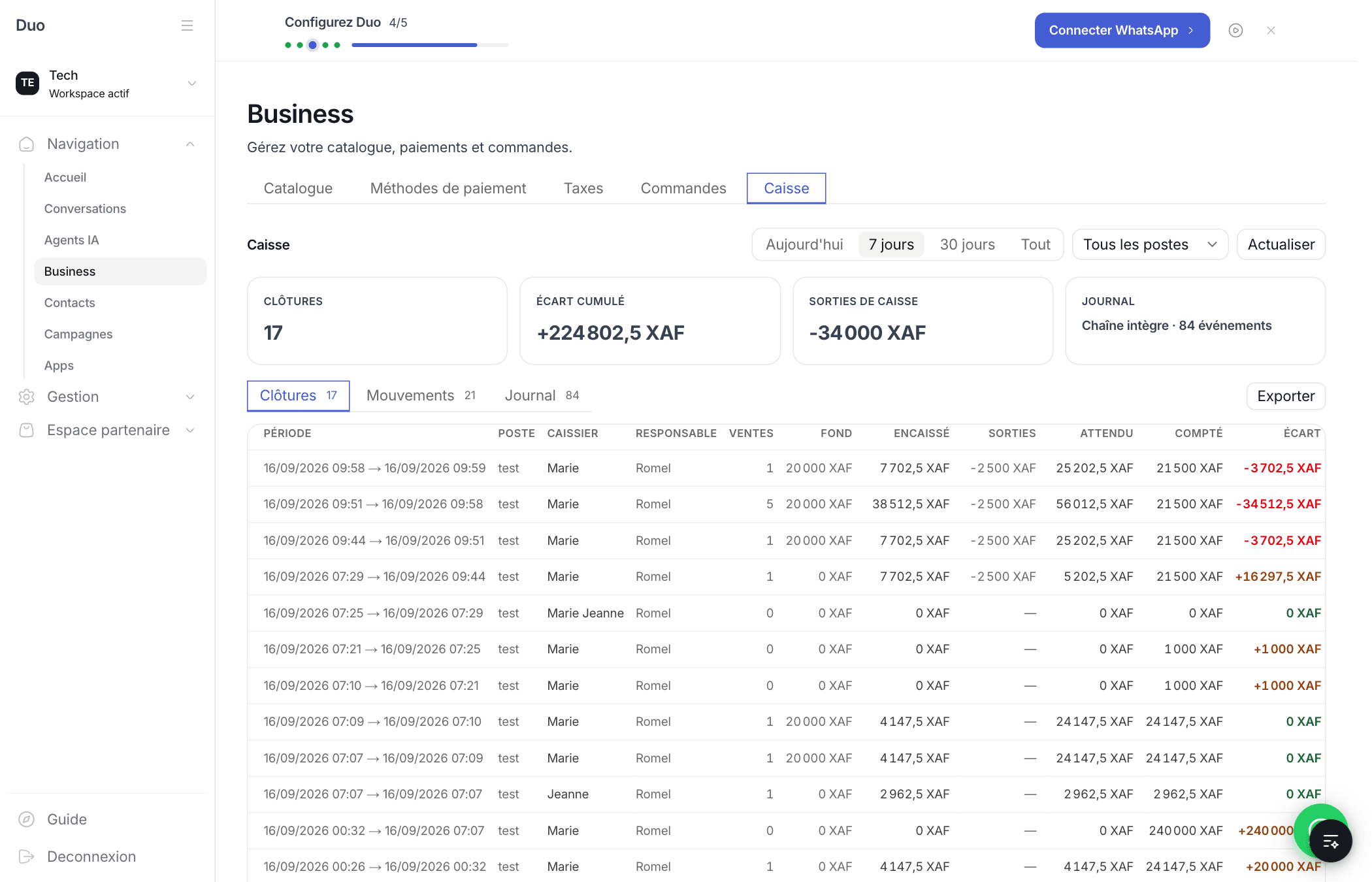Collapse the Navigation section chevron

(x=190, y=144)
